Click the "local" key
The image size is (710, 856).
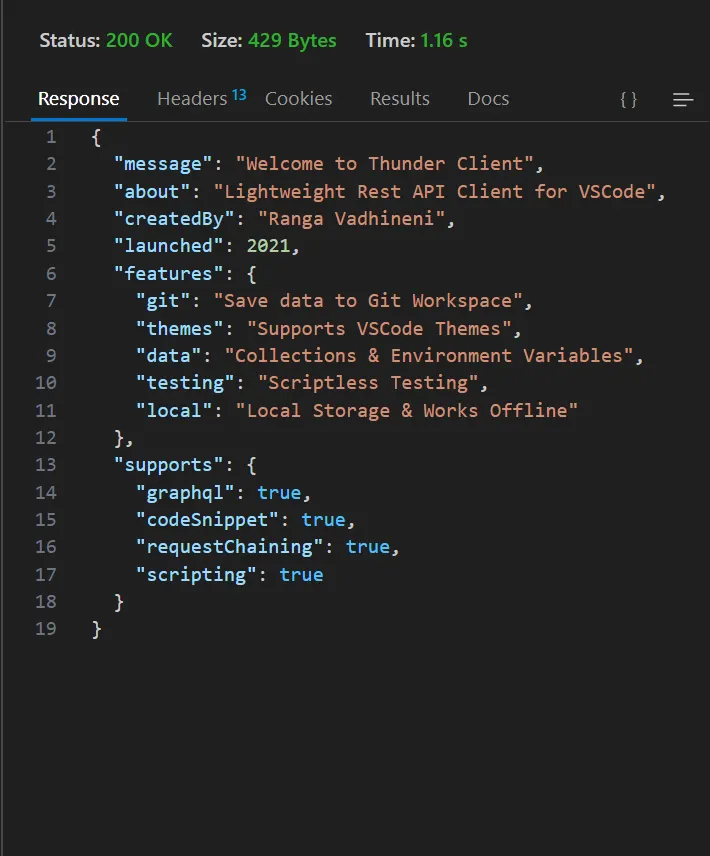tap(174, 411)
